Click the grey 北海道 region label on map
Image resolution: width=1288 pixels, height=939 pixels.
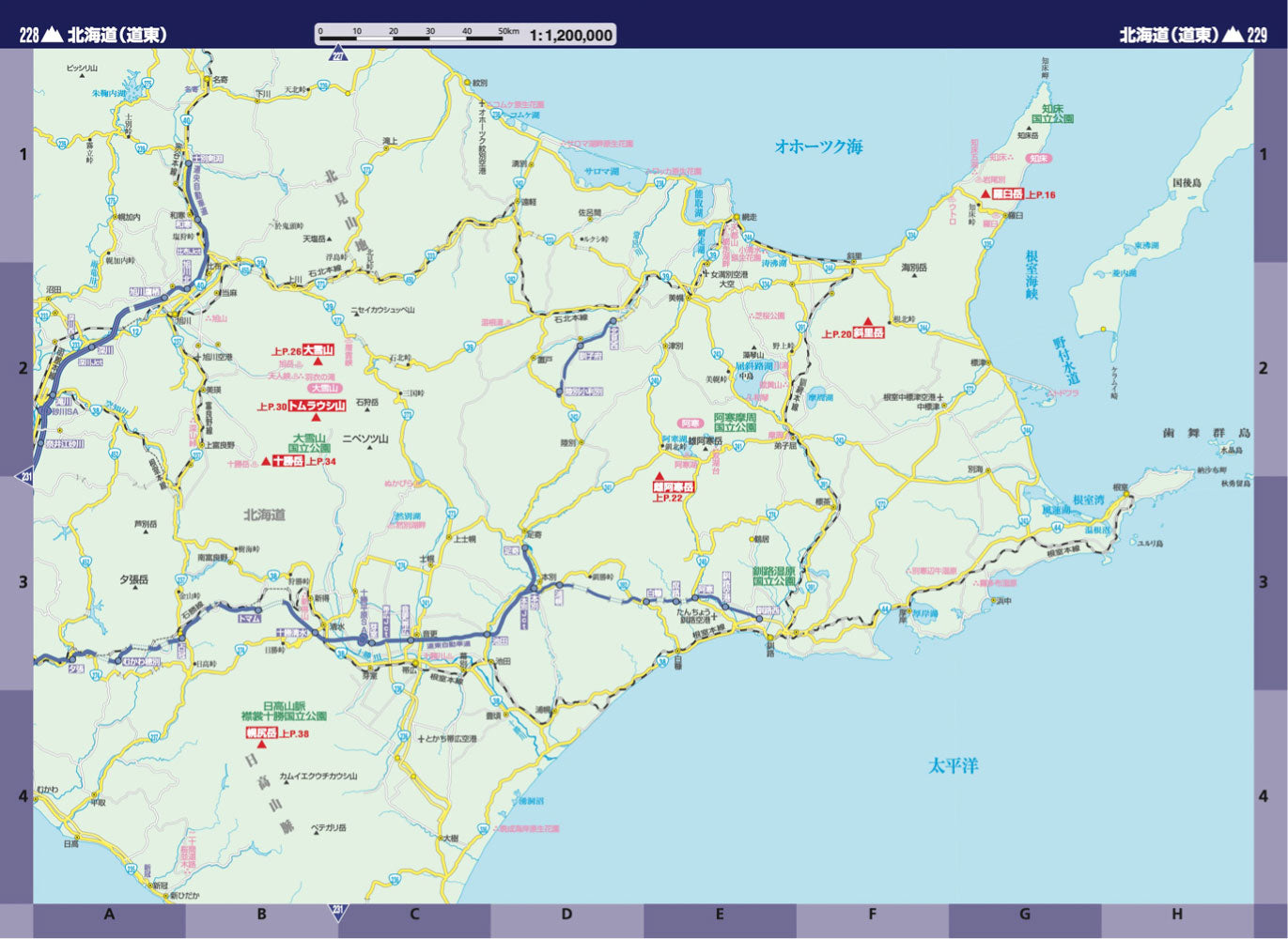pyautogui.click(x=264, y=516)
